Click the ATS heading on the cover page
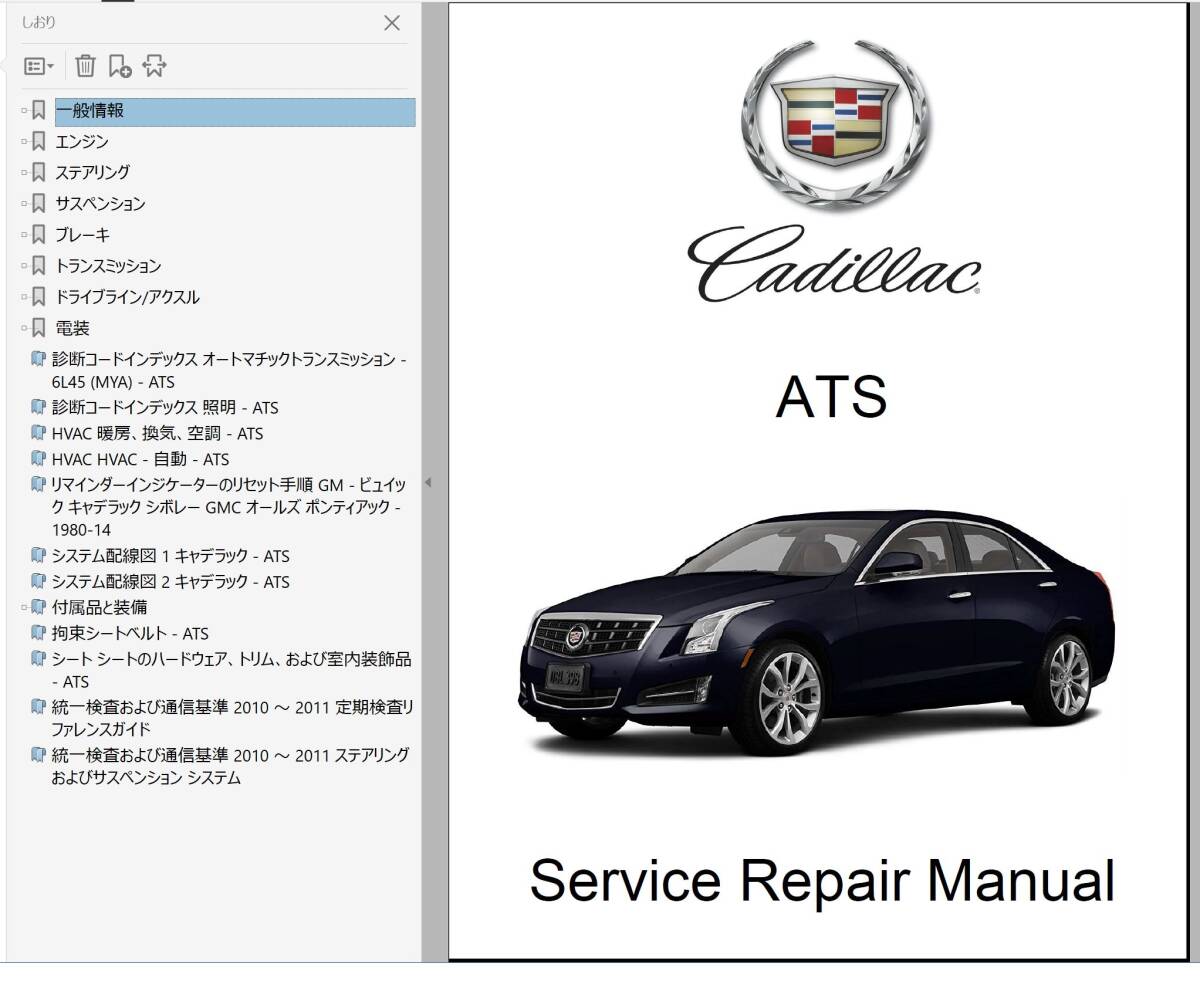Image resolution: width=1200 pixels, height=981 pixels. click(x=831, y=396)
